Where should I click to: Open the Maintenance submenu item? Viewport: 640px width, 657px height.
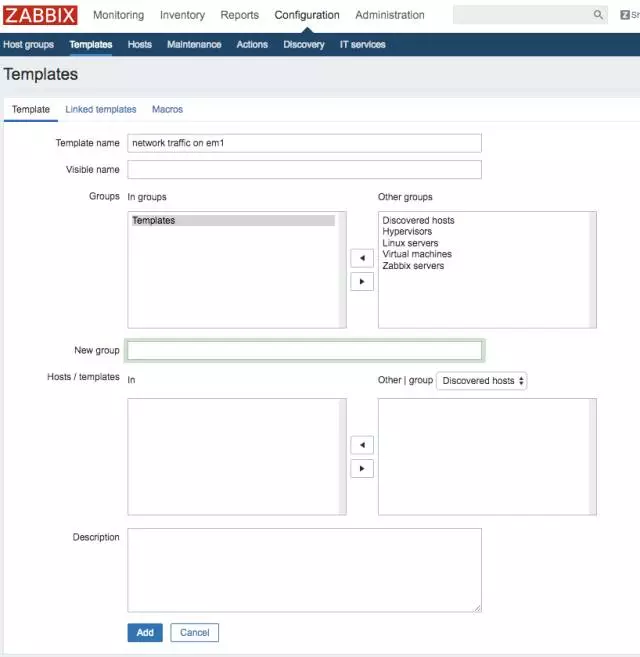point(194,45)
